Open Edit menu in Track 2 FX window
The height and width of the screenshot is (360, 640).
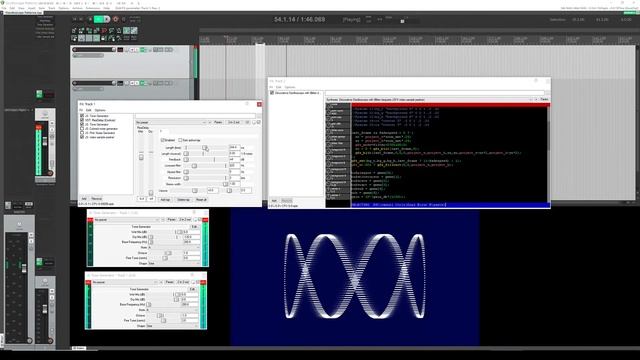coord(279,87)
